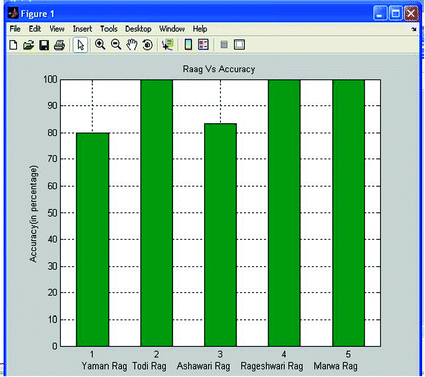The image size is (425, 377).
Task: Click the y-axis tick label 0
Action: coord(55,346)
